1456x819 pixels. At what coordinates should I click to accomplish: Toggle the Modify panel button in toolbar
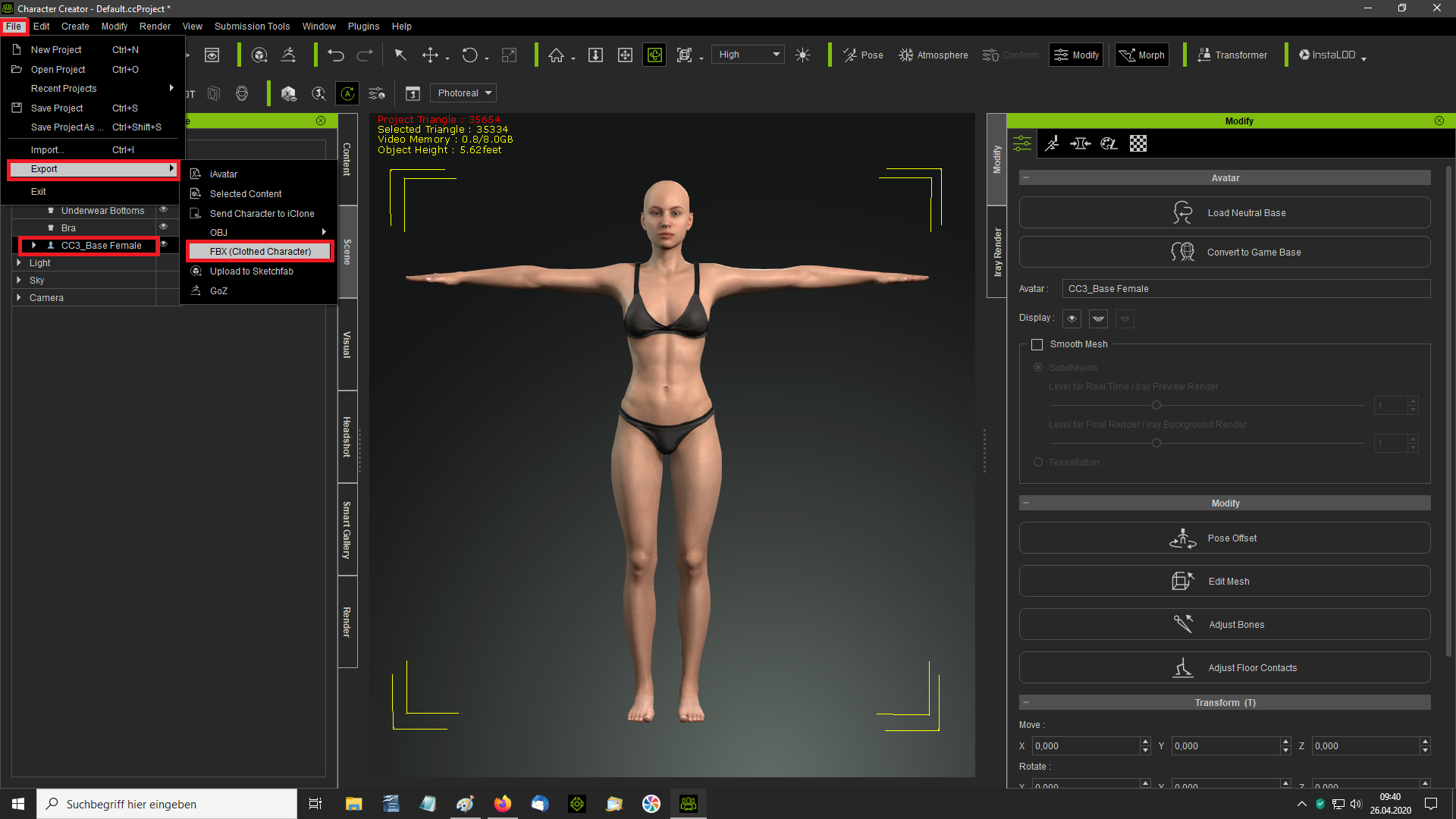coord(1076,55)
